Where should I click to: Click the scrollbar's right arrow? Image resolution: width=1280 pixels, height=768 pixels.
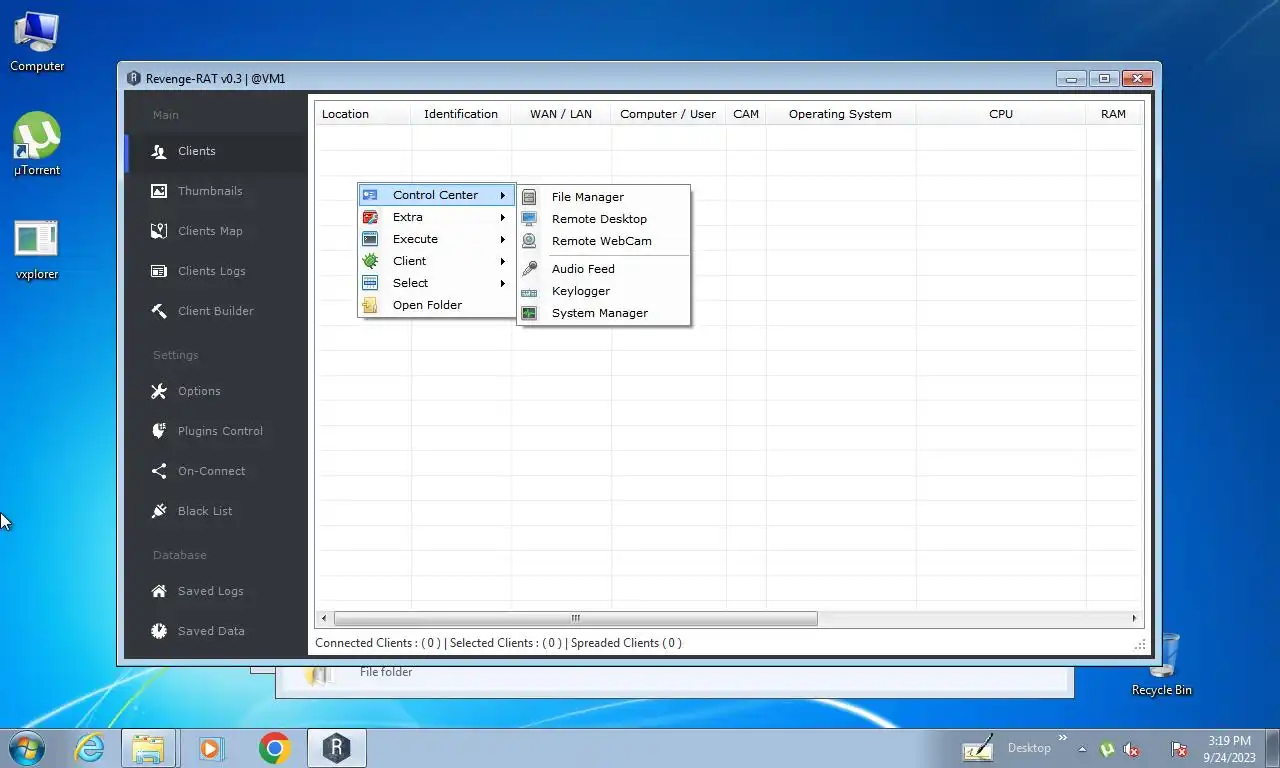point(1134,618)
